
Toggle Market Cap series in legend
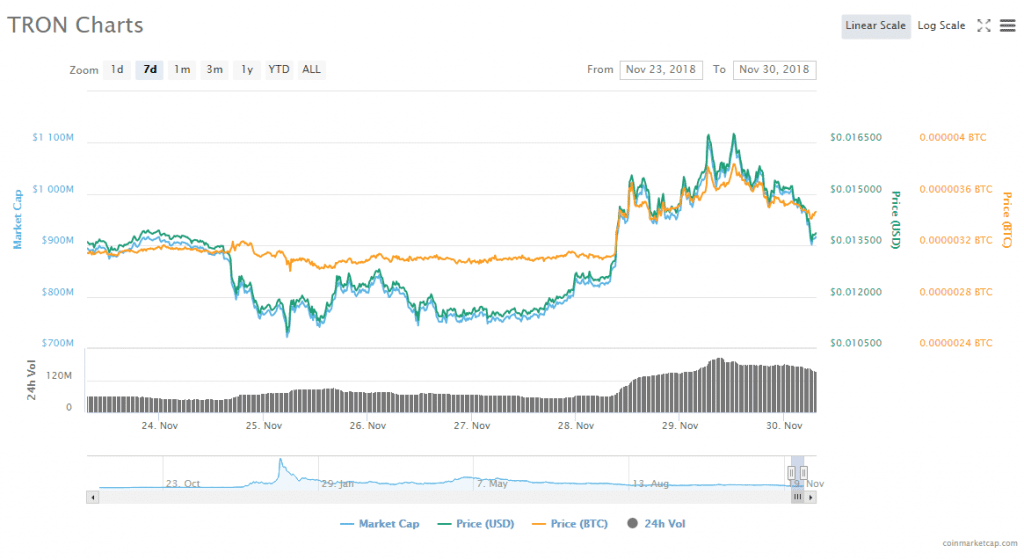[380, 524]
